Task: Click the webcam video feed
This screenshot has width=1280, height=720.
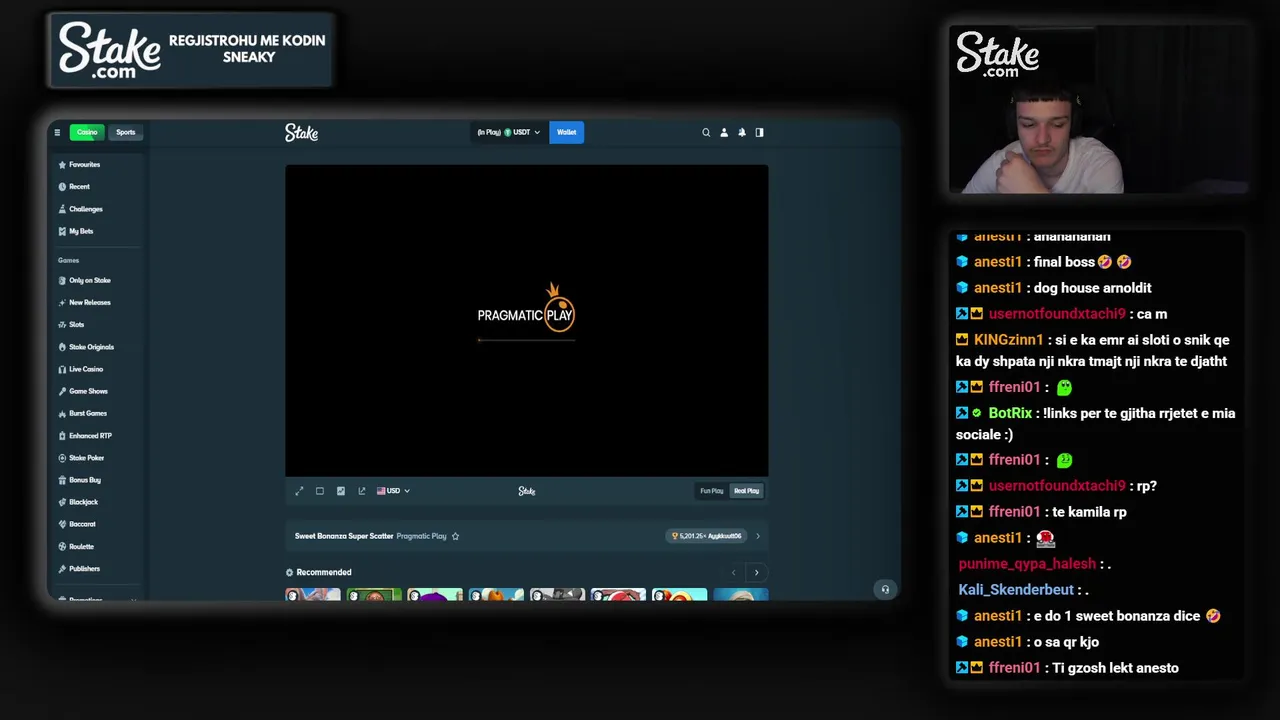Action: [x=1098, y=109]
